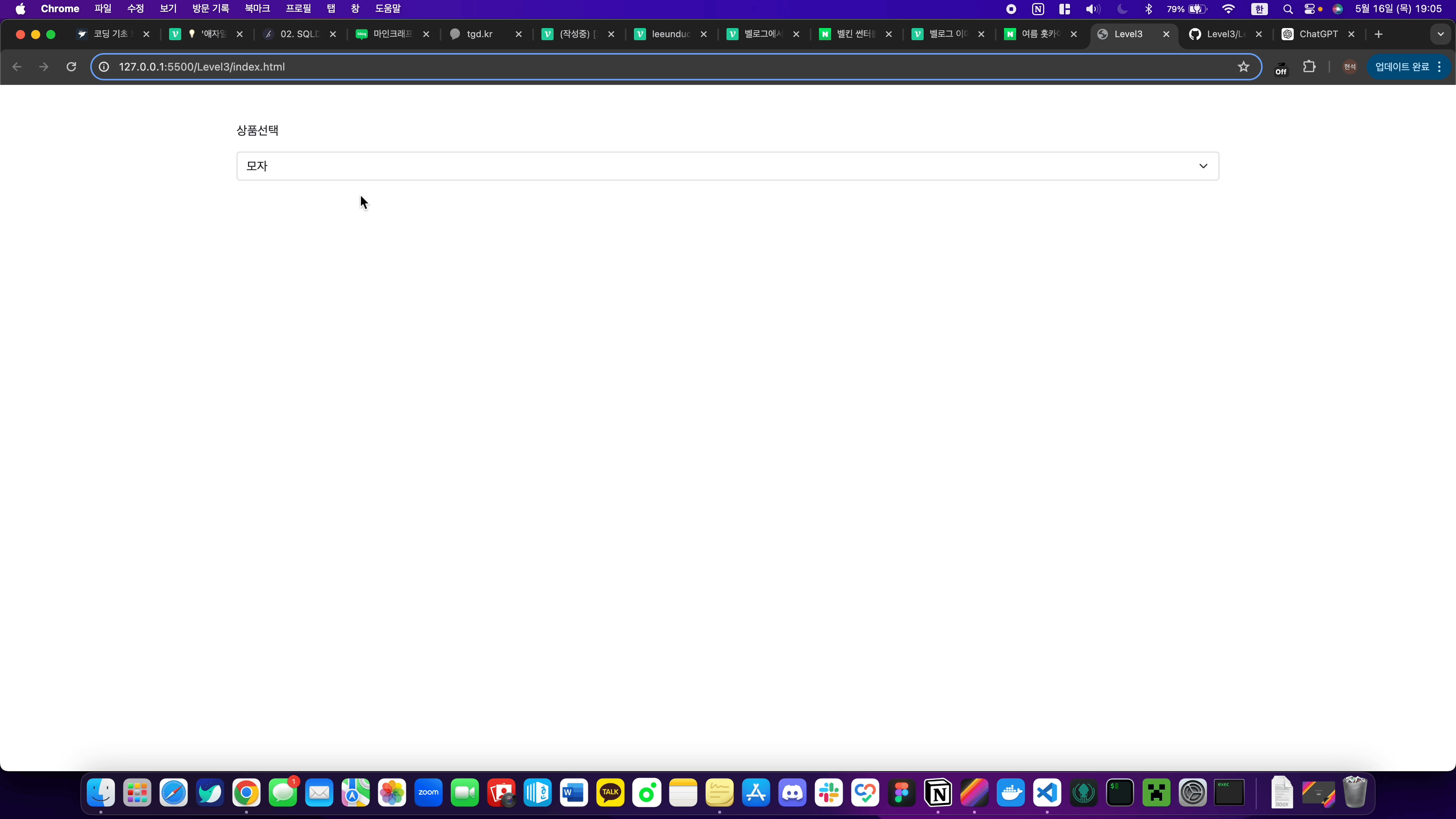Screen dimensions: 1456x819
Task: View site information icon in address bar
Action: pyautogui.click(x=104, y=67)
